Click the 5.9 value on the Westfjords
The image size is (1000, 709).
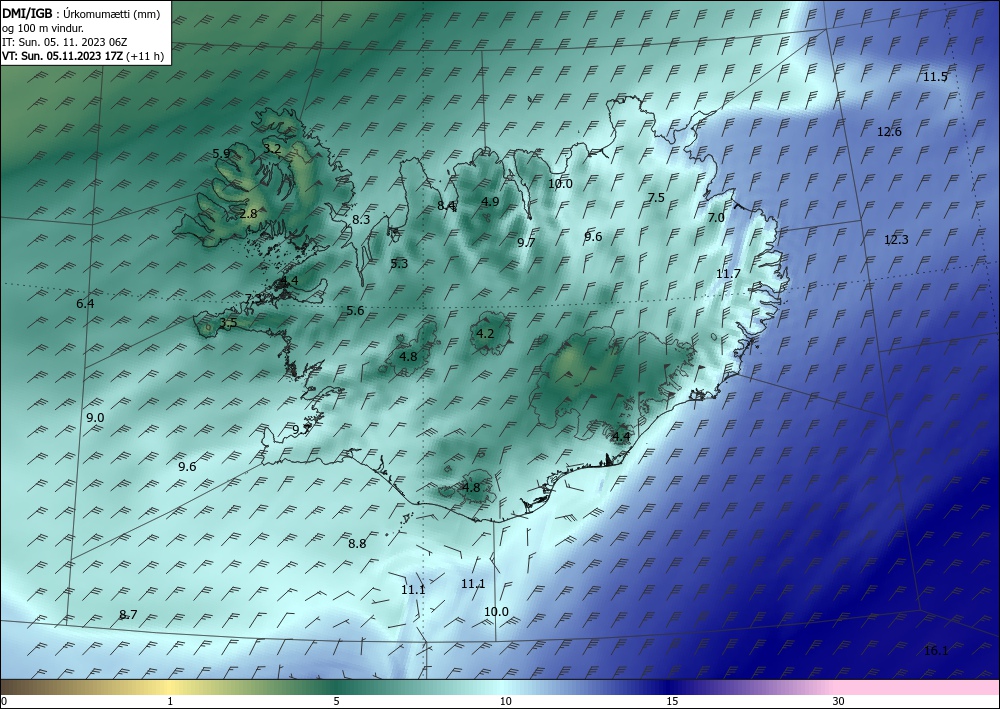pyautogui.click(x=221, y=153)
